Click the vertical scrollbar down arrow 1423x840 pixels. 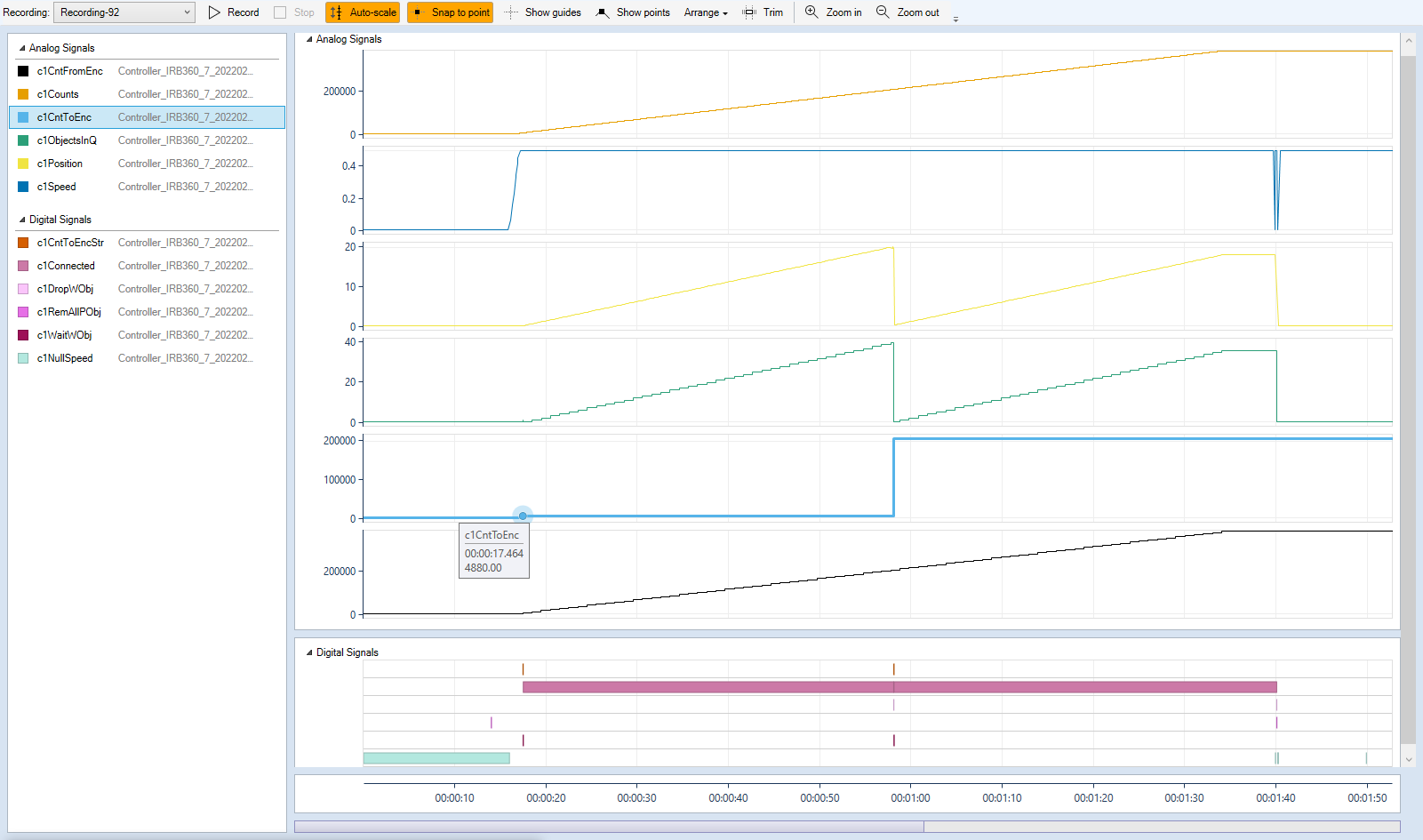(x=1408, y=759)
